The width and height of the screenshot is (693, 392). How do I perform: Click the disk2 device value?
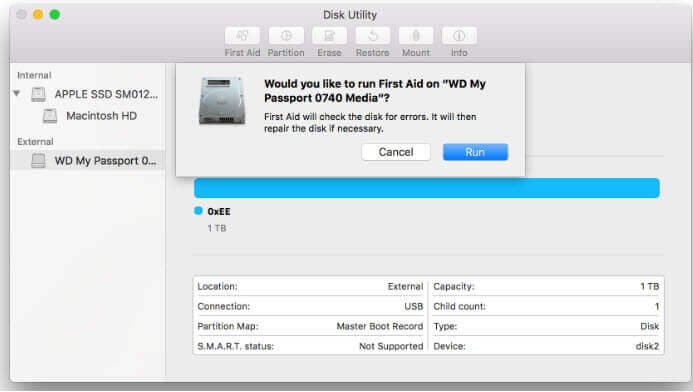point(647,346)
